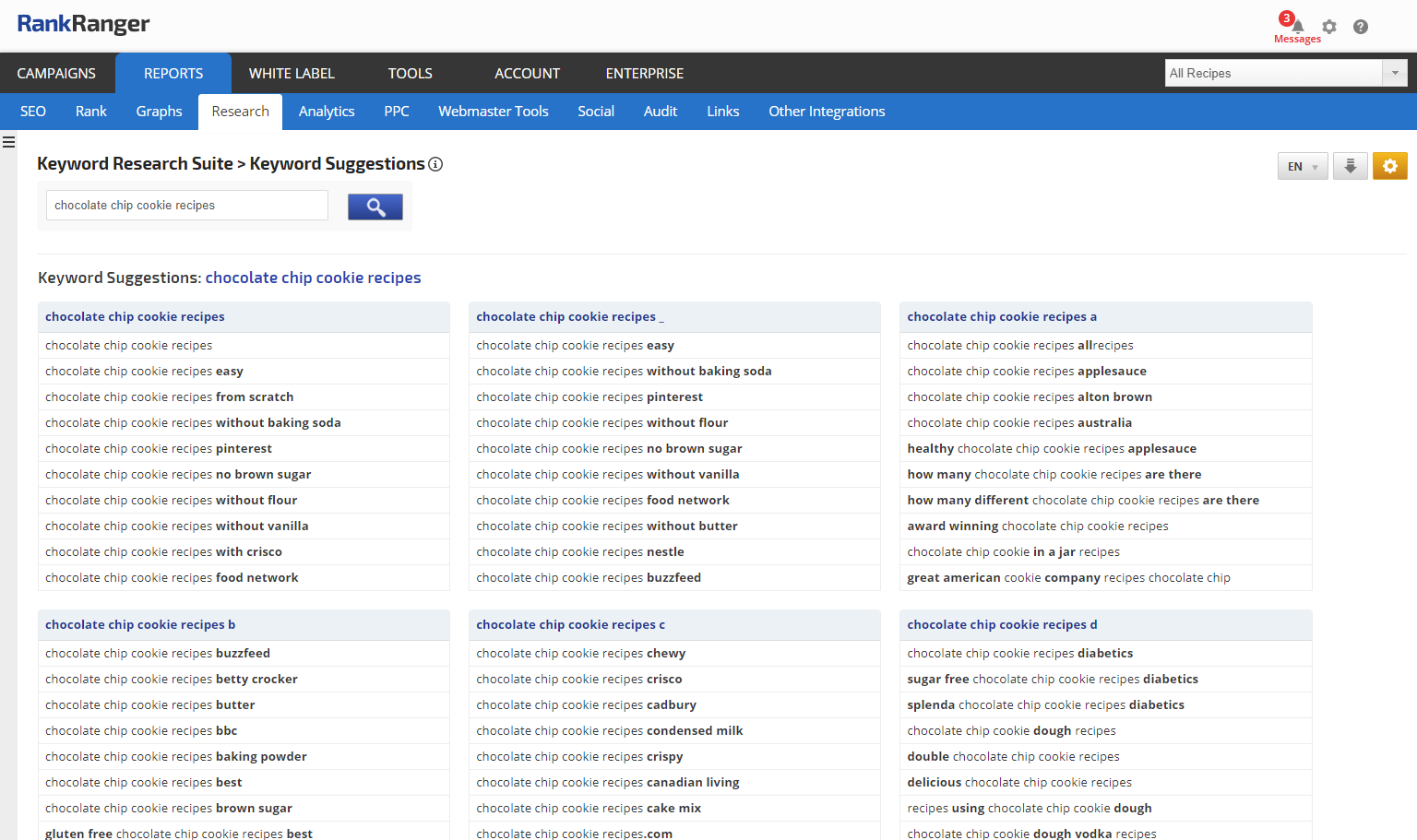Click 'chocolate chip cookie recipes chewy' keyword

click(580, 654)
